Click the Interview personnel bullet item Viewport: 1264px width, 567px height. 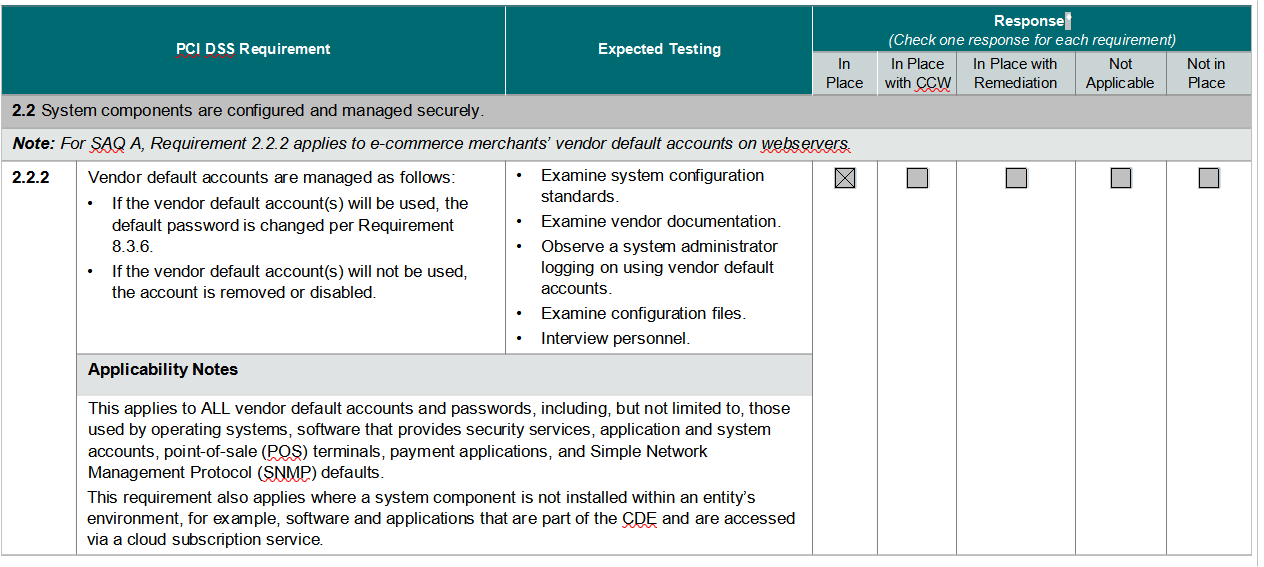point(615,338)
